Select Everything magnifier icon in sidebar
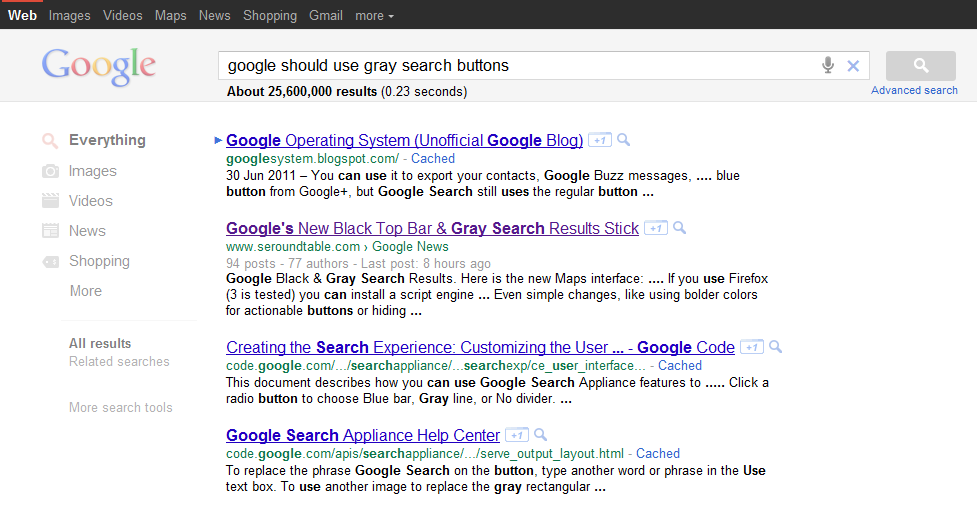 (x=50, y=140)
